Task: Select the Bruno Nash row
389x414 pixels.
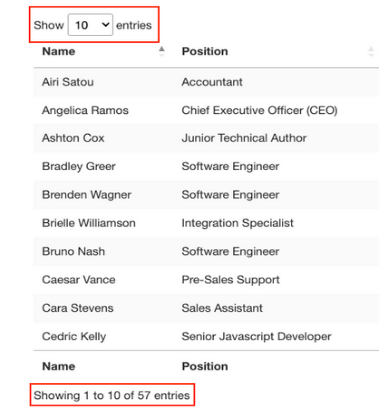Action: click(206, 251)
